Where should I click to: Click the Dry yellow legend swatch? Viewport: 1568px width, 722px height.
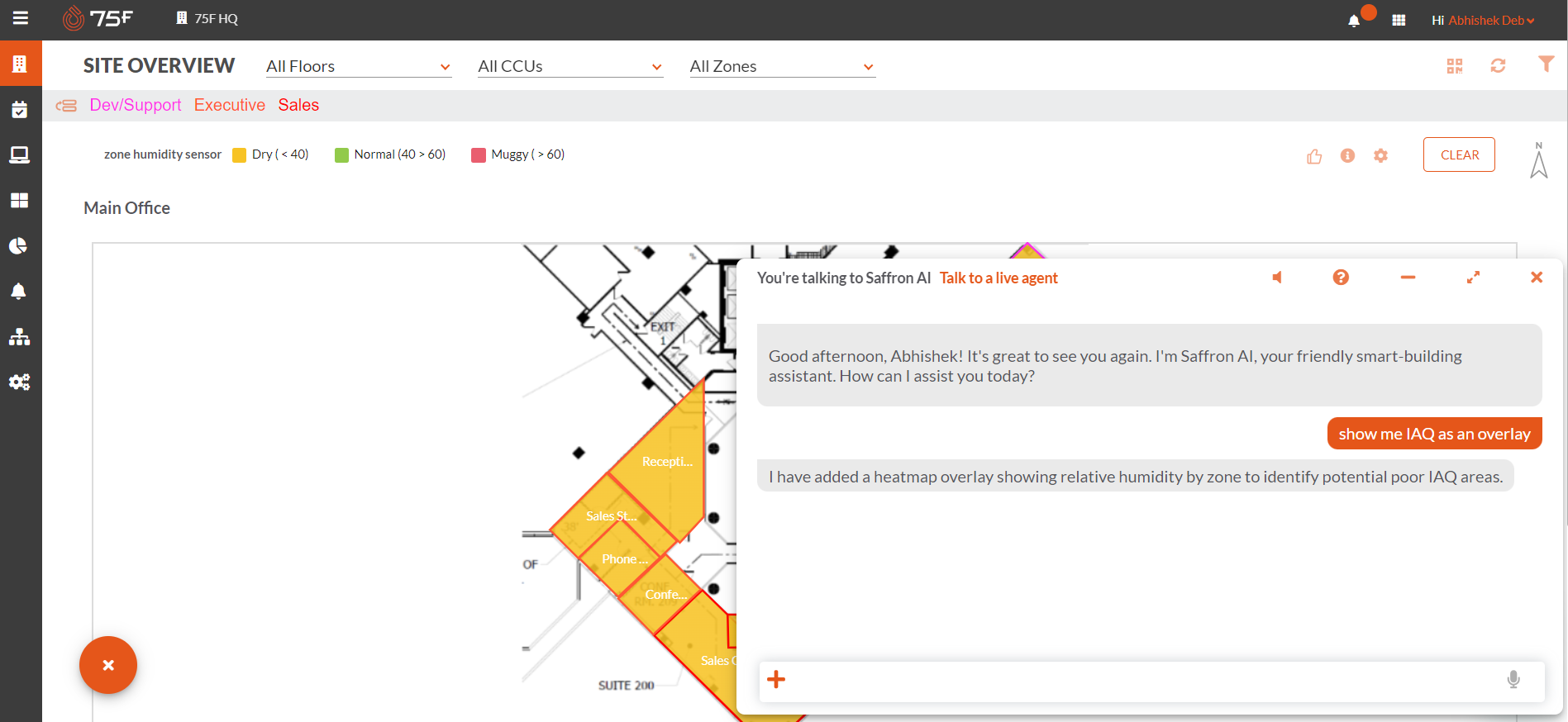[x=239, y=155]
